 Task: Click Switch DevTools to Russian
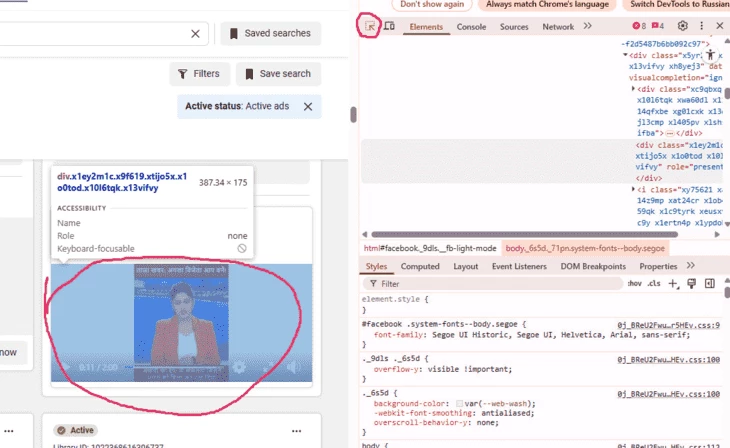point(676,4)
